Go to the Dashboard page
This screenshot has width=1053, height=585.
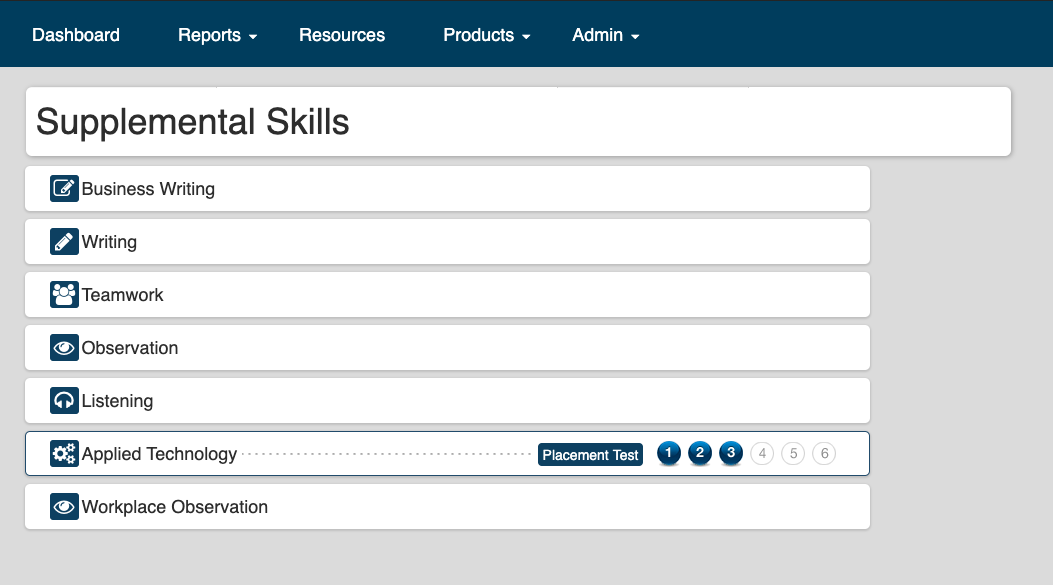coord(76,35)
